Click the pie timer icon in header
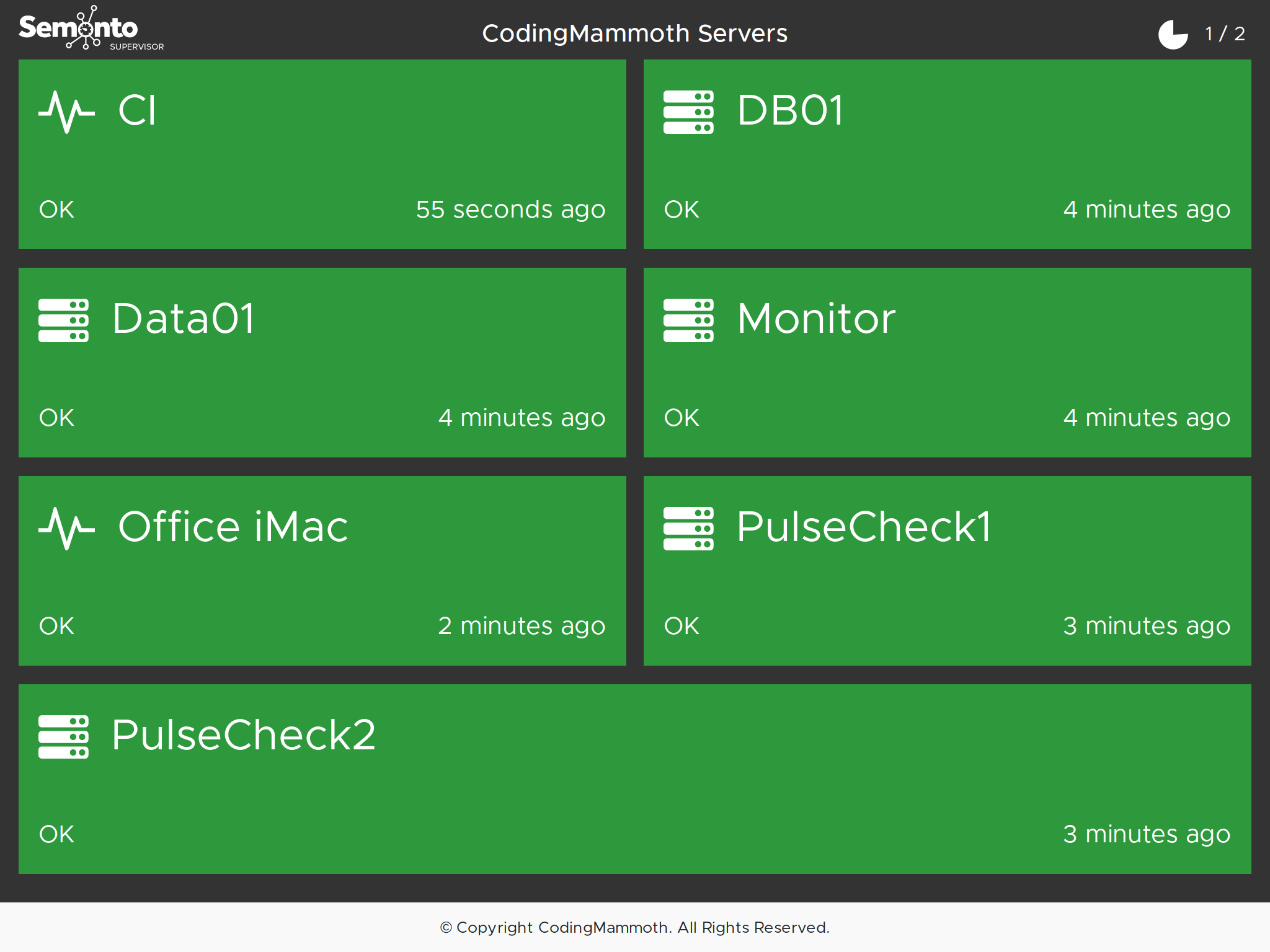This screenshot has height=952, width=1270. click(1173, 34)
